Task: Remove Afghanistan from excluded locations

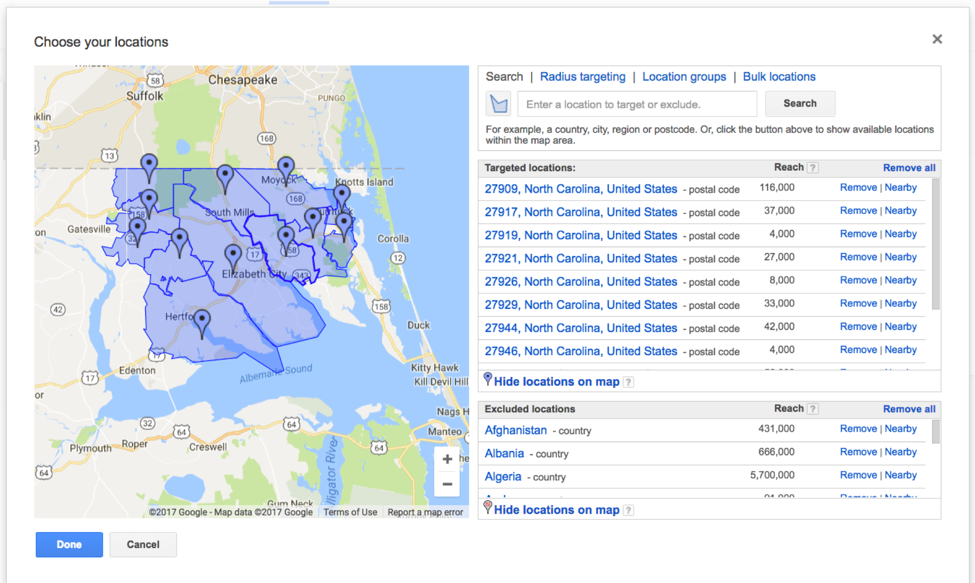Action: (x=858, y=429)
